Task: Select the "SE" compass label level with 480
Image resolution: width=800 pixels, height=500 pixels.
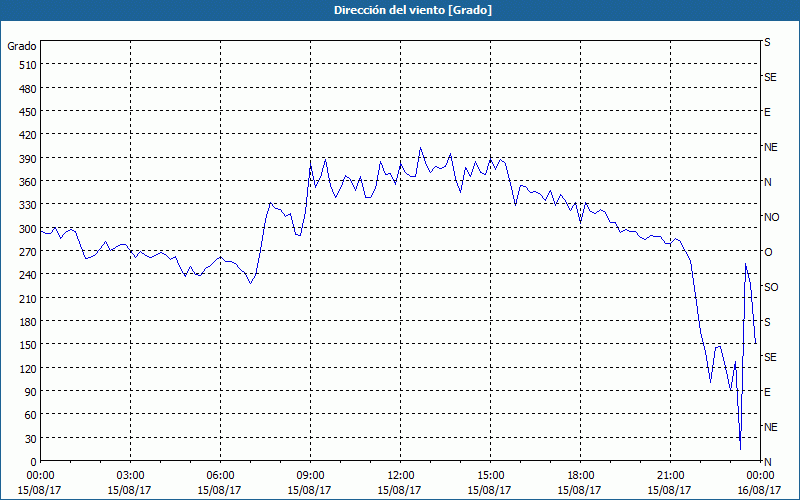Action: click(770, 77)
